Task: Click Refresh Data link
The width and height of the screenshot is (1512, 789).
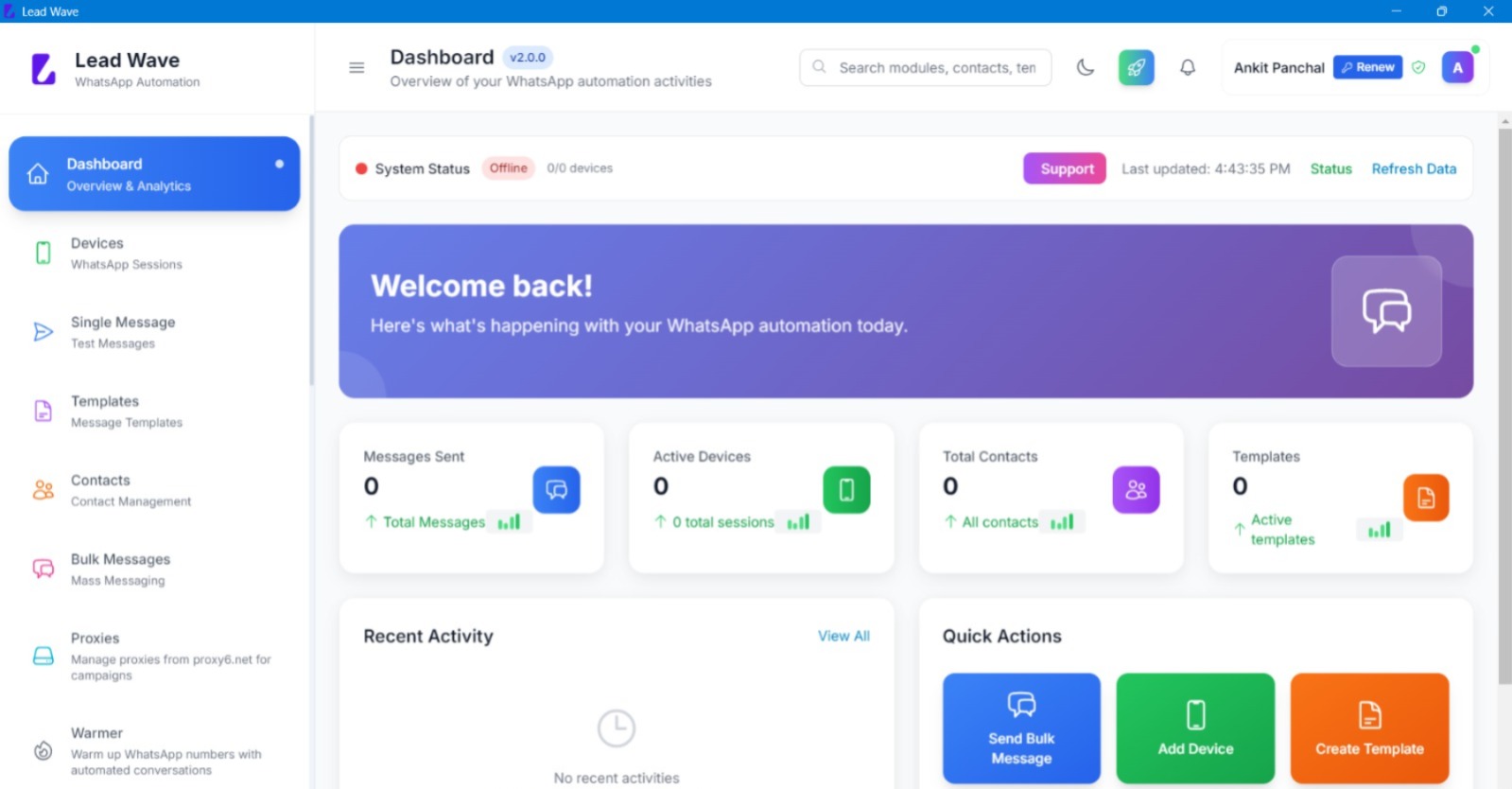Action: click(x=1414, y=168)
